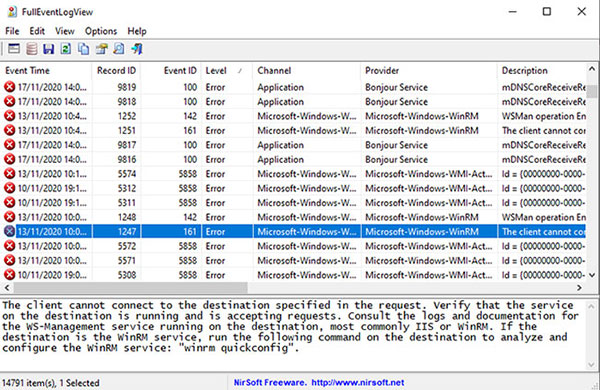Click Bonjour Service provider in record 9817 row
The height and width of the screenshot is (390, 600).
click(396, 145)
